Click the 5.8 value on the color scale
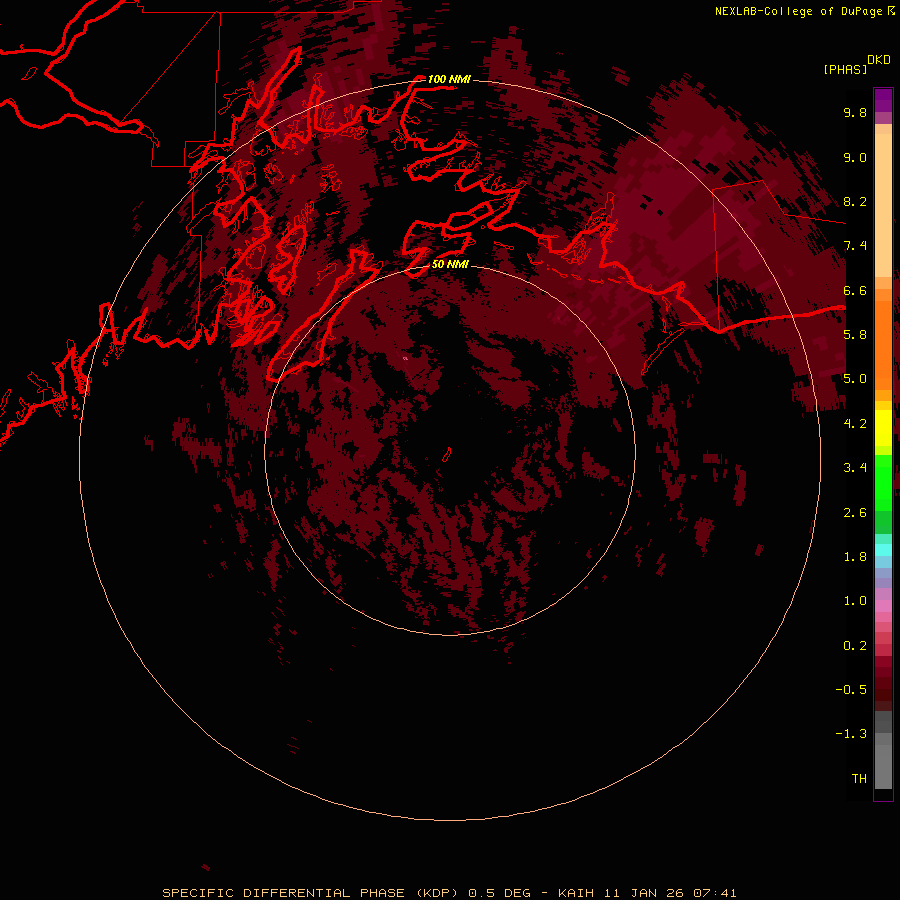 pyautogui.click(x=855, y=335)
